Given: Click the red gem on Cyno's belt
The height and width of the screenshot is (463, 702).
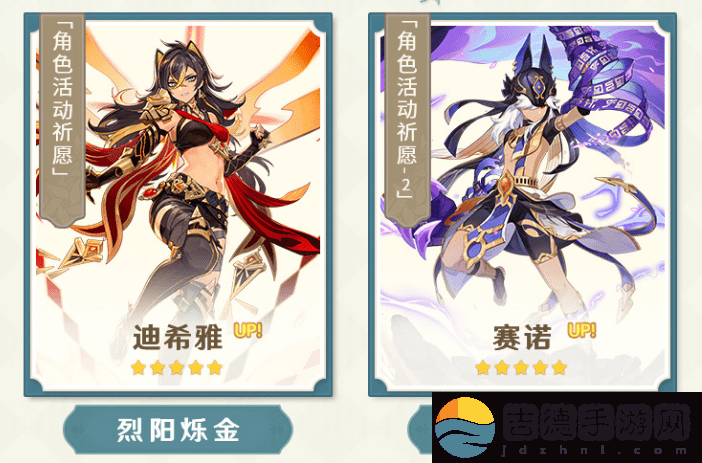Looking at the screenshot, I should pos(505,183).
